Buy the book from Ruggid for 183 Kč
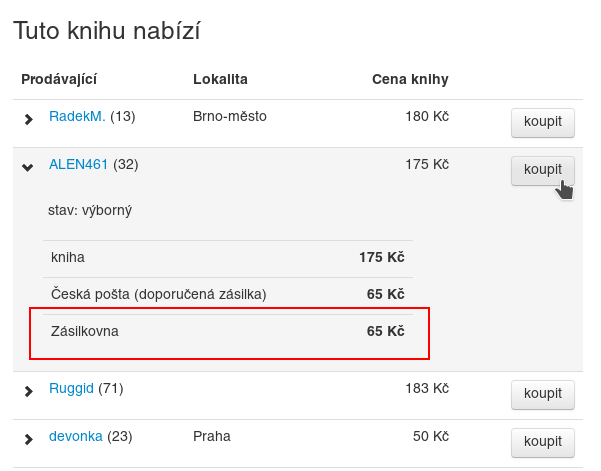The width and height of the screenshot is (601, 471). [543, 394]
